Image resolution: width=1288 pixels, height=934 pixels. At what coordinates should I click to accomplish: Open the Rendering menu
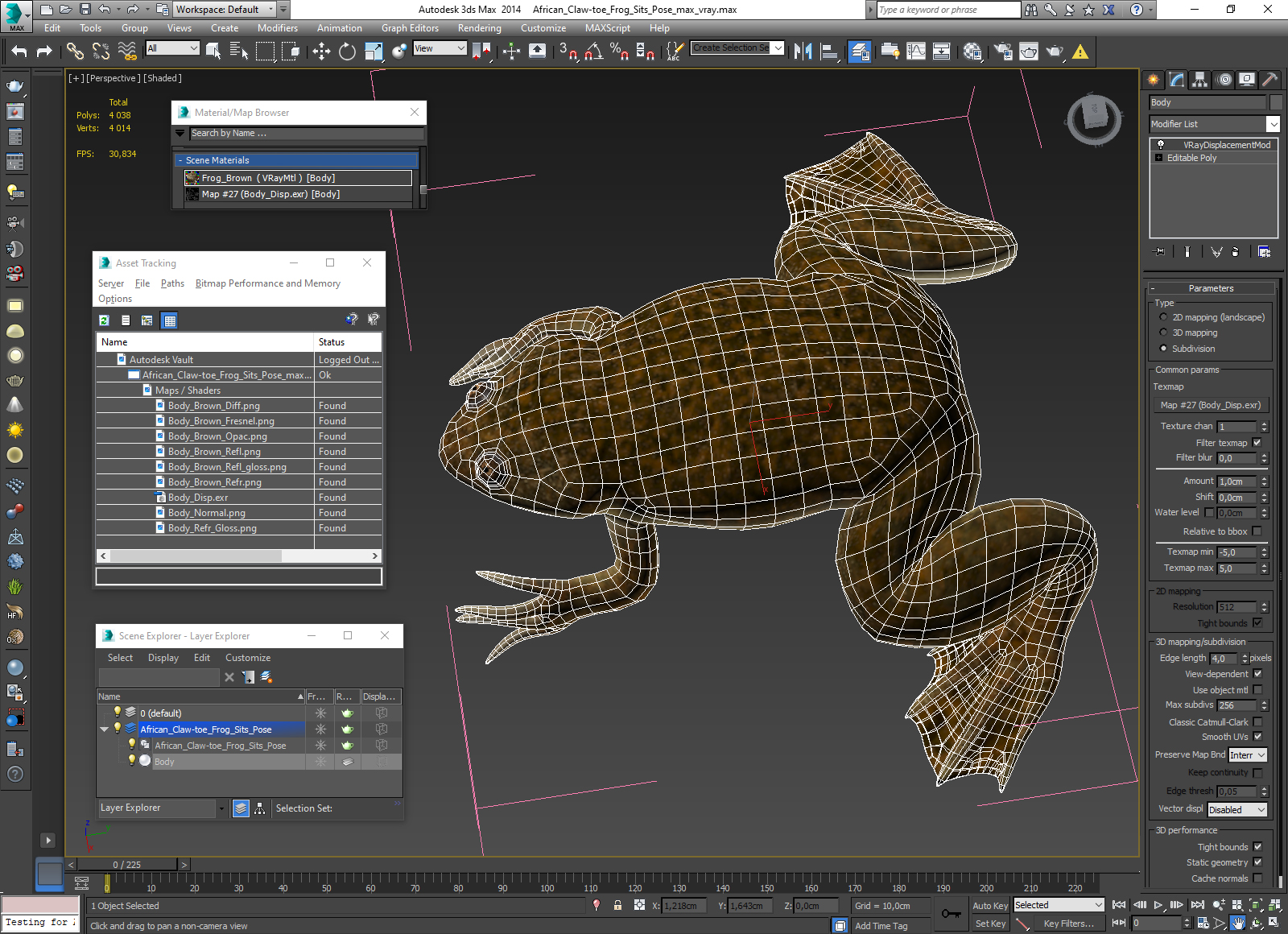(479, 28)
